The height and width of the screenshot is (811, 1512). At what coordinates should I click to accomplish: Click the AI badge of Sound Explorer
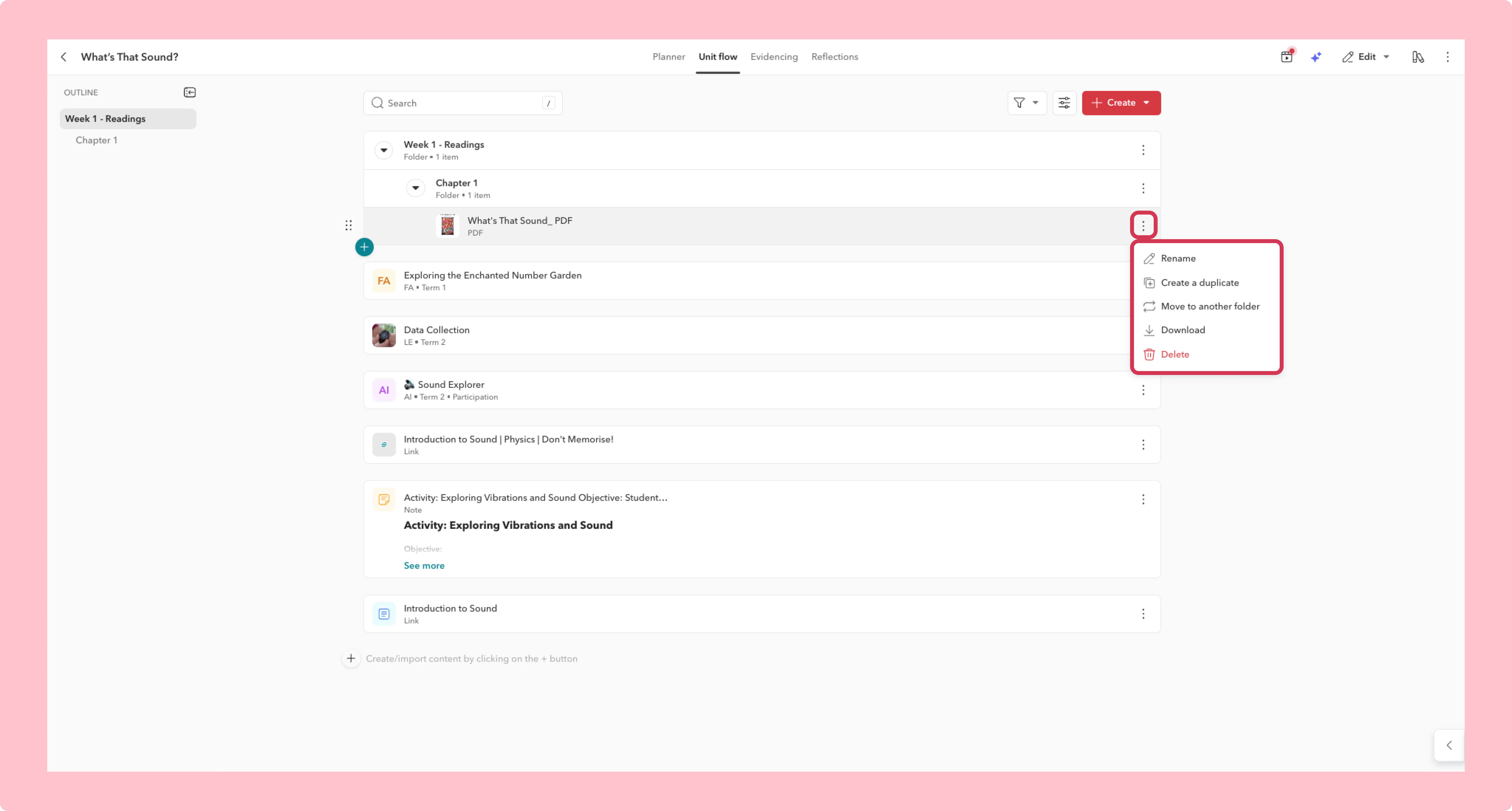coord(384,390)
